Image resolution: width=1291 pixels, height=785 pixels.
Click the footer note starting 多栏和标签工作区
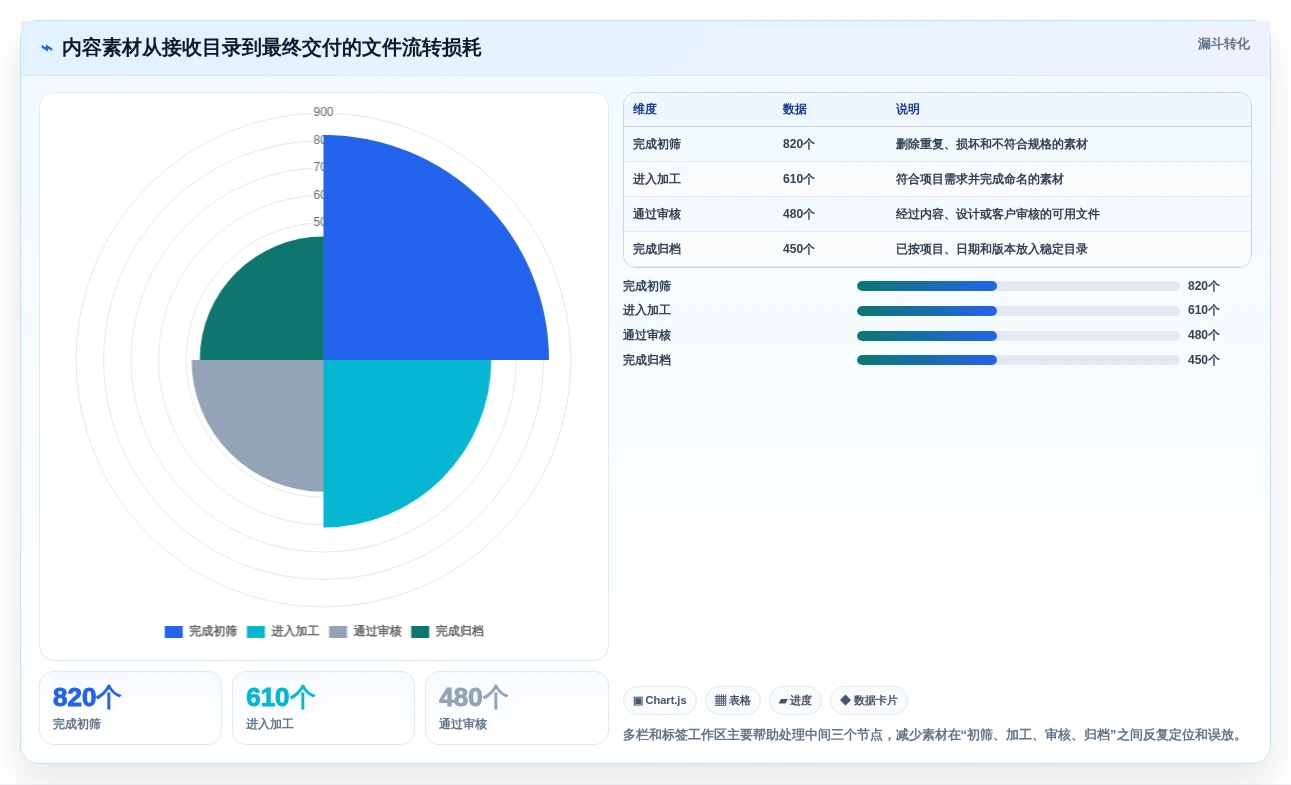[934, 735]
